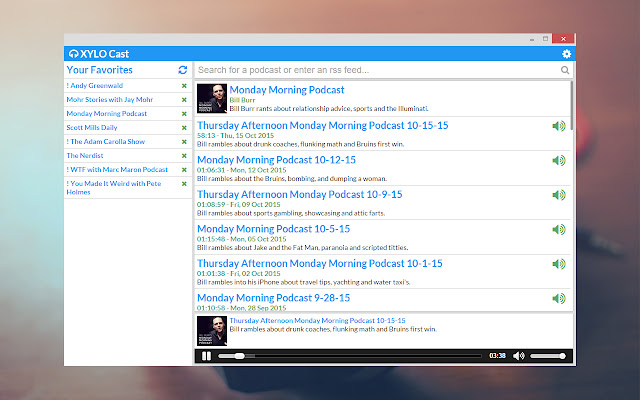Play the 10-9-15 episode via speaker icon
Screen dimensions: 640x400
[x=559, y=195]
